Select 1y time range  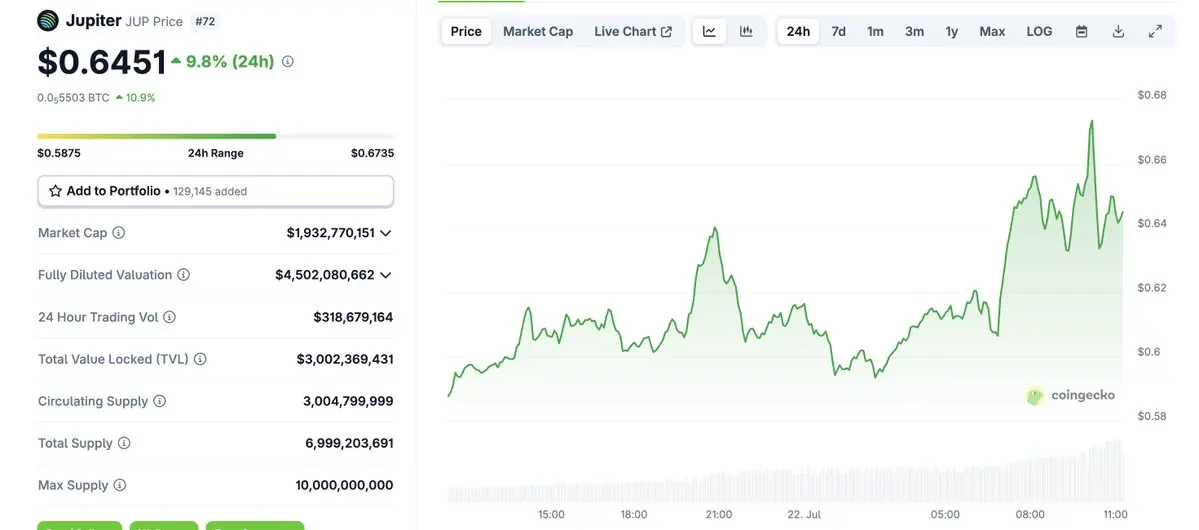pos(951,31)
